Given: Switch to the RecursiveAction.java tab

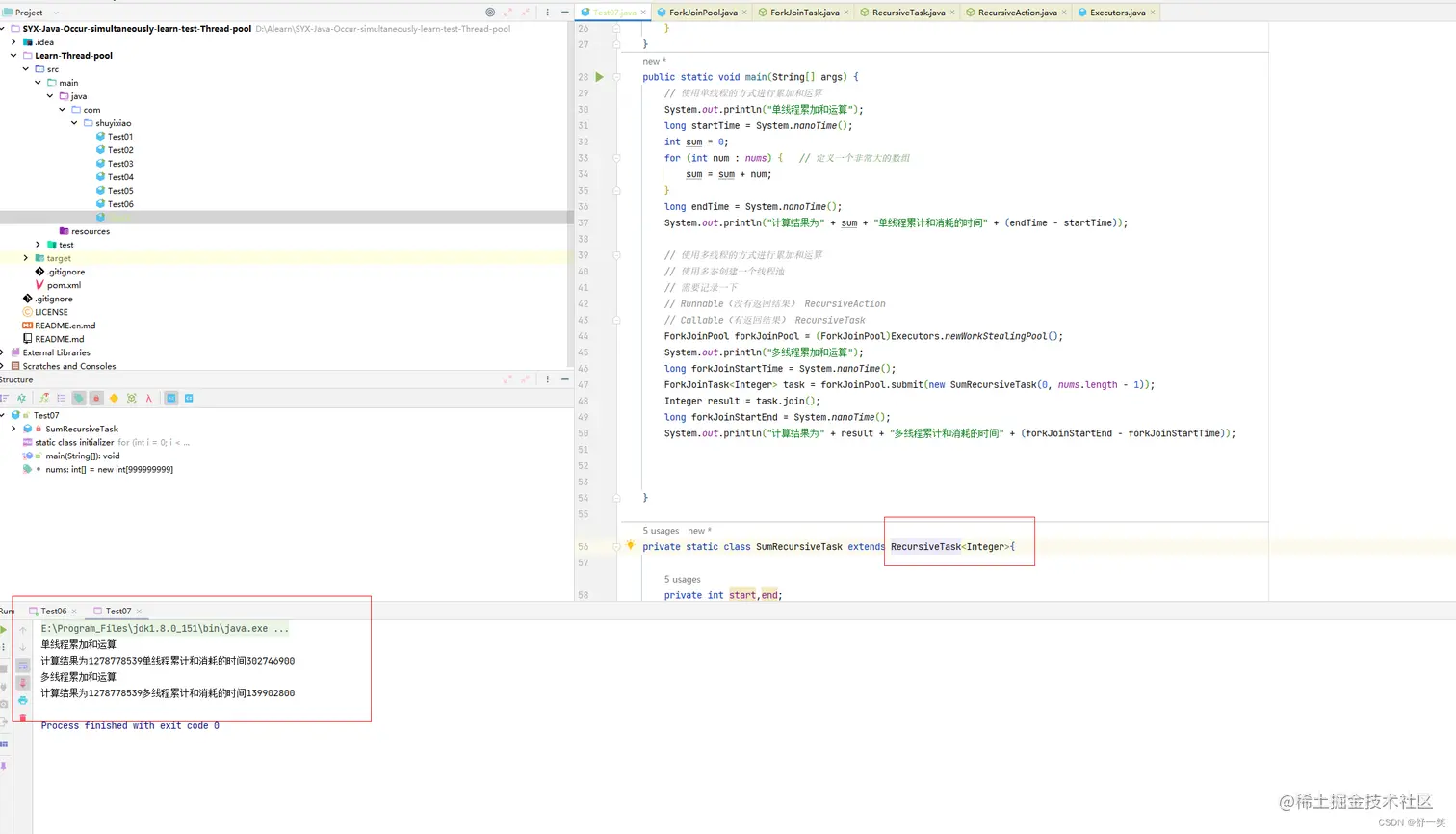Looking at the screenshot, I should click(1017, 13).
